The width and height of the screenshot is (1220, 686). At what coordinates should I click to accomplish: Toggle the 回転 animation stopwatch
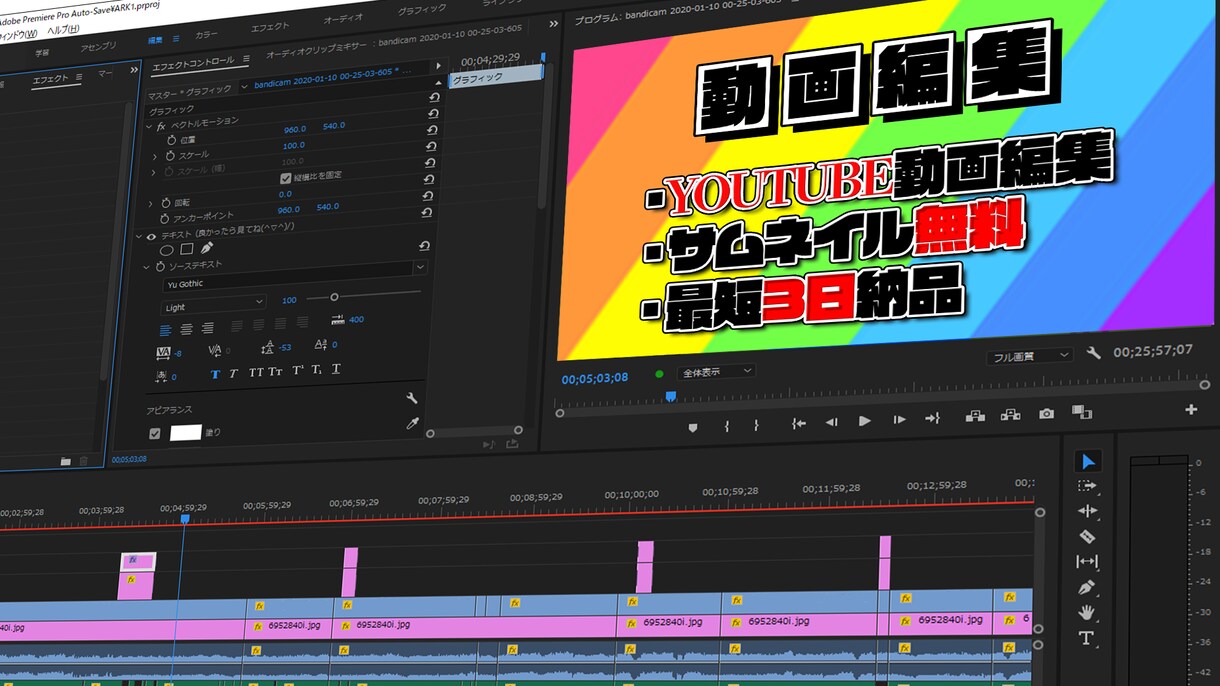pyautogui.click(x=167, y=203)
